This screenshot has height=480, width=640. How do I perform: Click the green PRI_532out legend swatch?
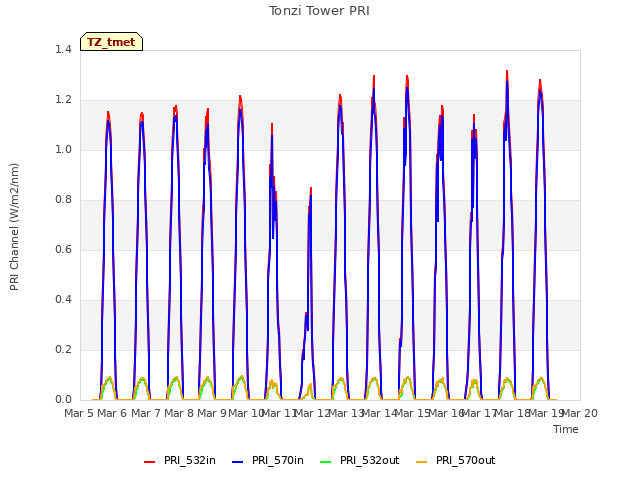click(326, 461)
